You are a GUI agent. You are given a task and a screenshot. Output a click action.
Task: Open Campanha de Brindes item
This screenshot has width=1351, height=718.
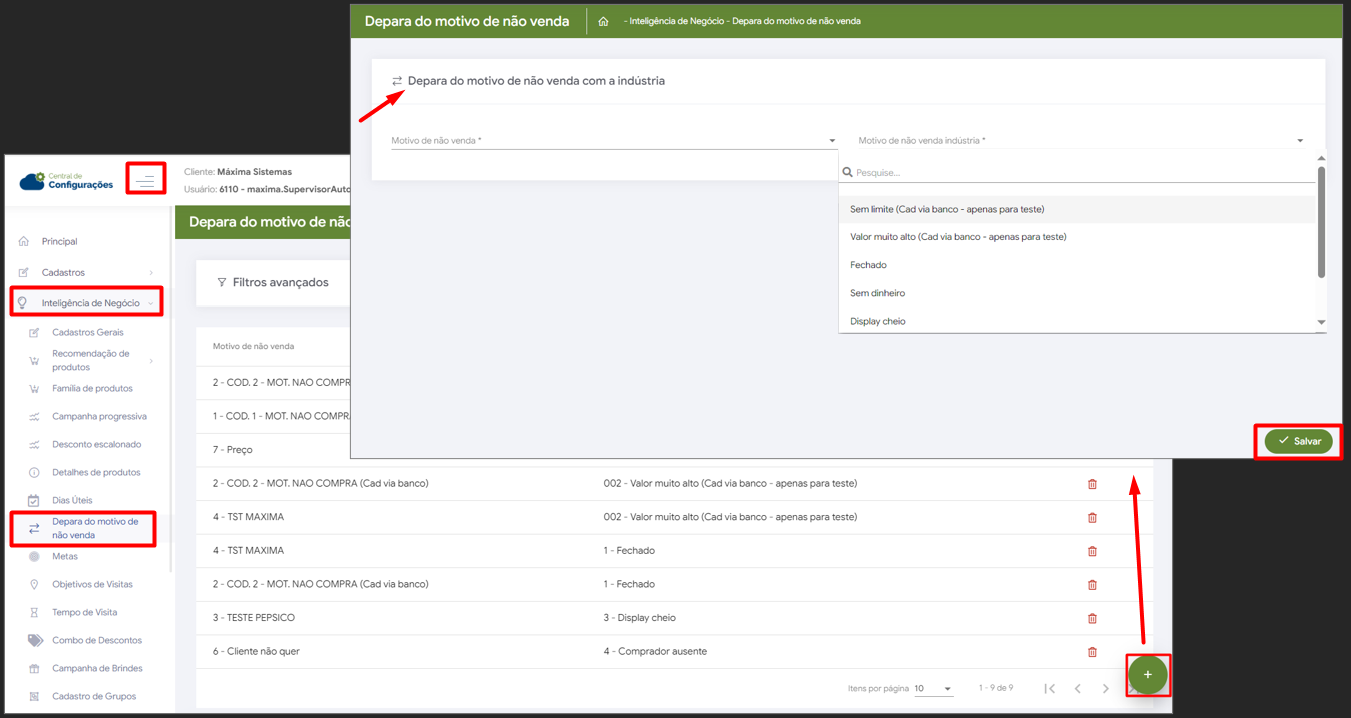point(97,668)
